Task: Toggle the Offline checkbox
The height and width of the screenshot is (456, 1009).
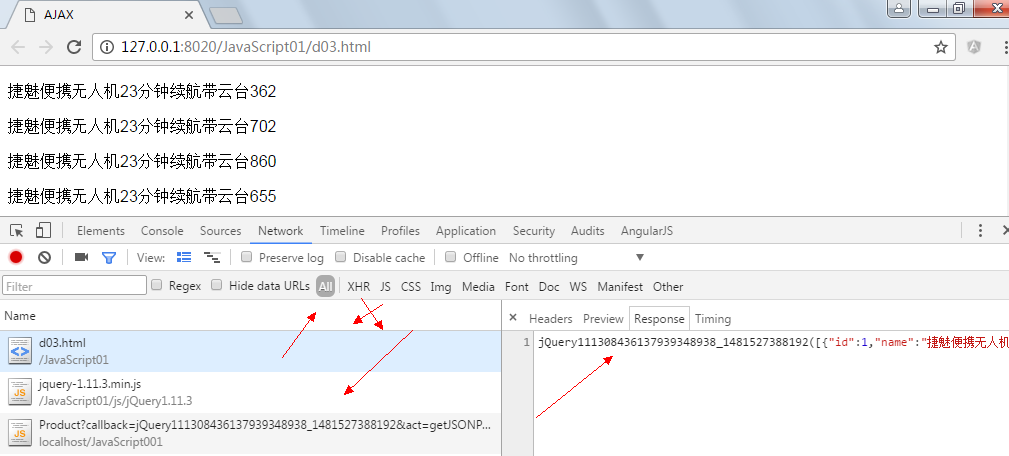Action: [x=450, y=257]
